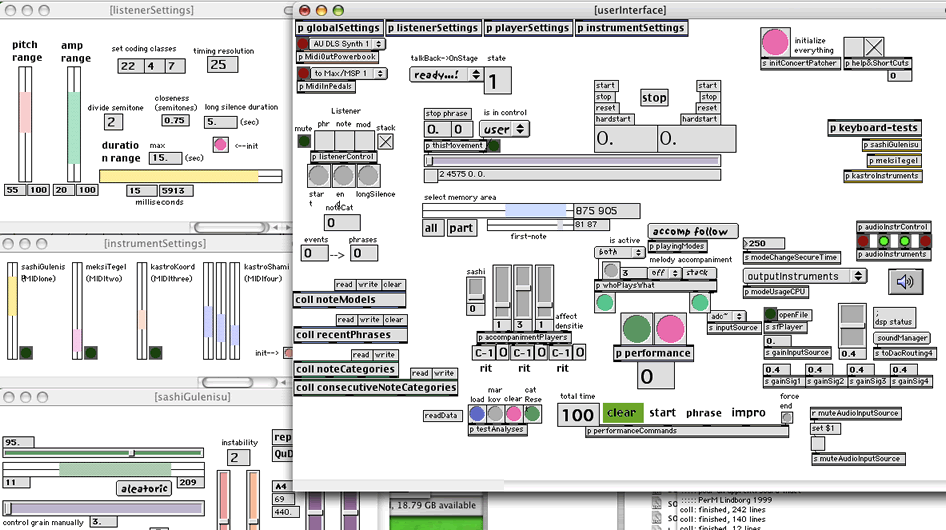Click the dark green button beside thisMovement
Image resolution: width=946 pixels, height=530 pixels.
494,145
